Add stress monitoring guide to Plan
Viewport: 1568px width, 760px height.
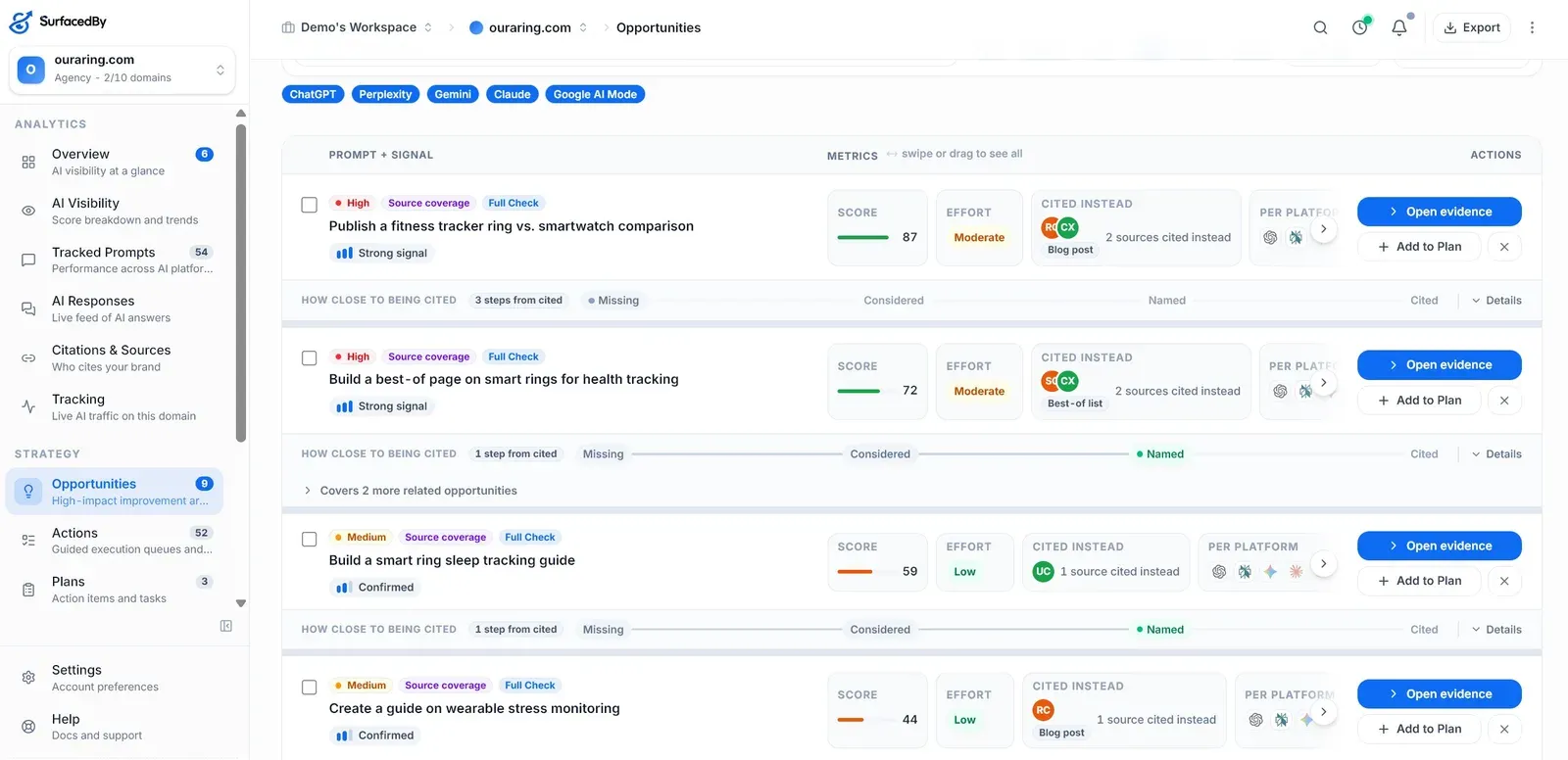click(1419, 729)
